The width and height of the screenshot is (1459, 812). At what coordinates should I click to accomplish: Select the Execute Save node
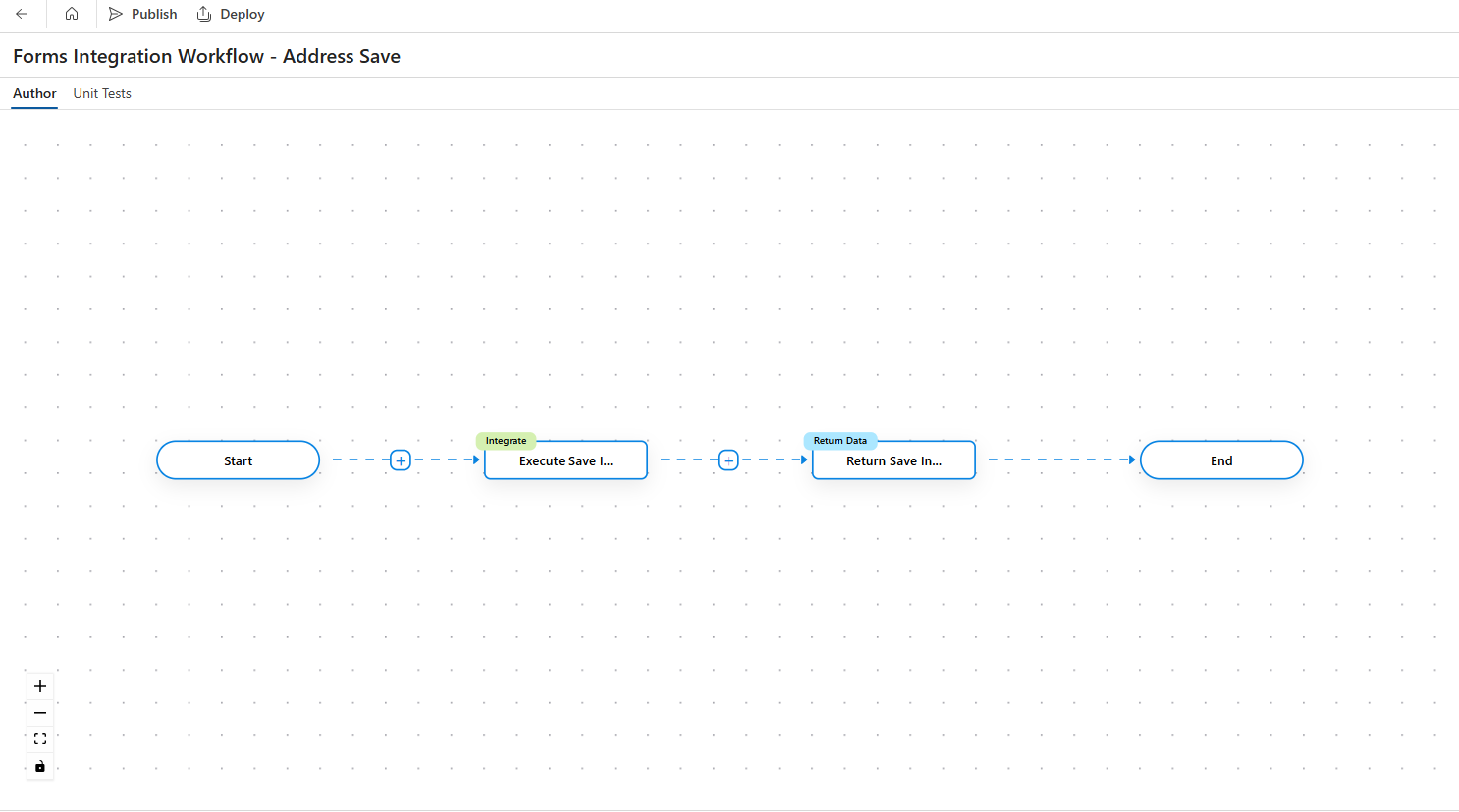tap(566, 461)
